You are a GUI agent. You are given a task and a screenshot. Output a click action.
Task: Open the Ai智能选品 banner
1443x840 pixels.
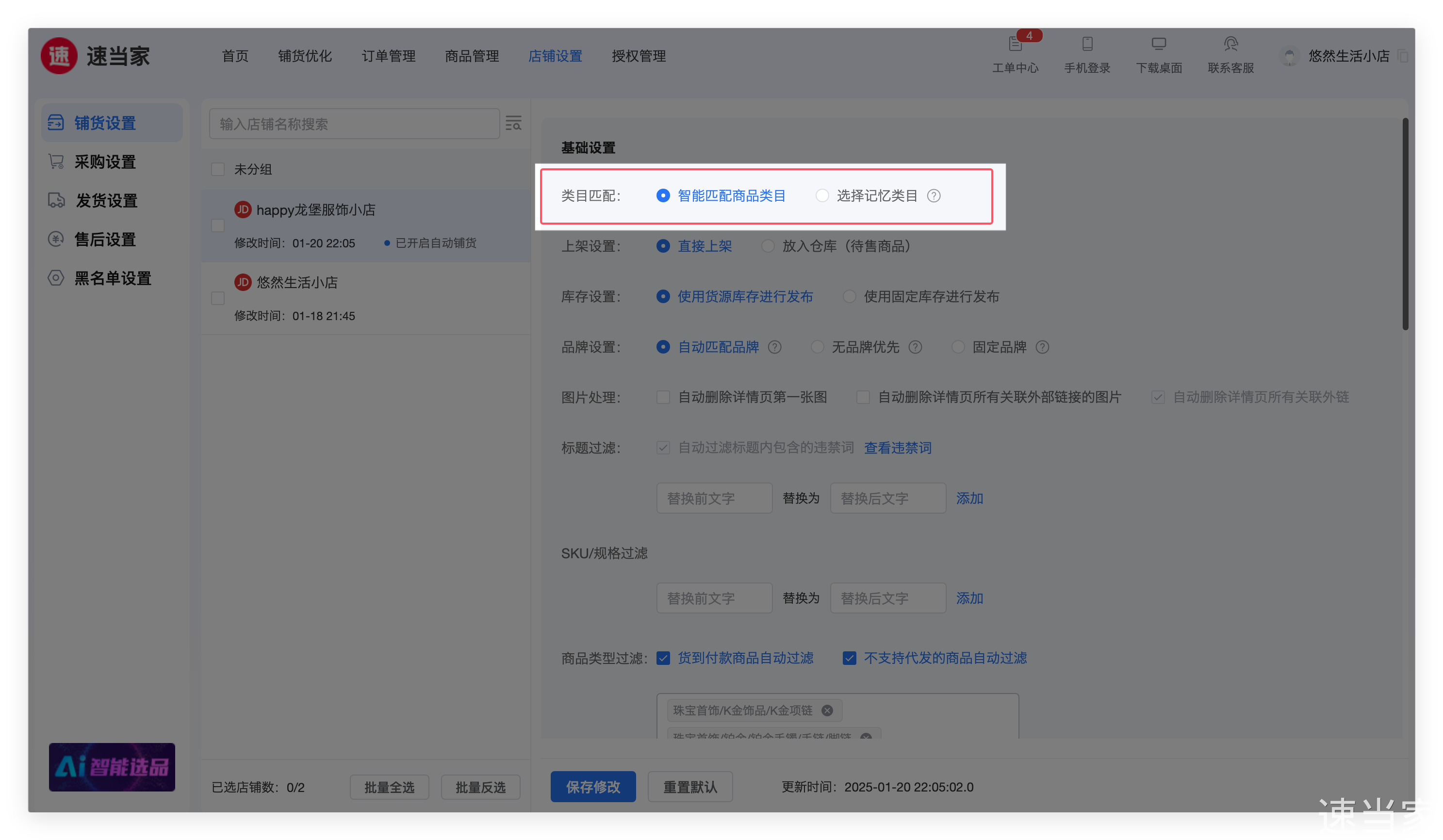pyautogui.click(x=112, y=767)
